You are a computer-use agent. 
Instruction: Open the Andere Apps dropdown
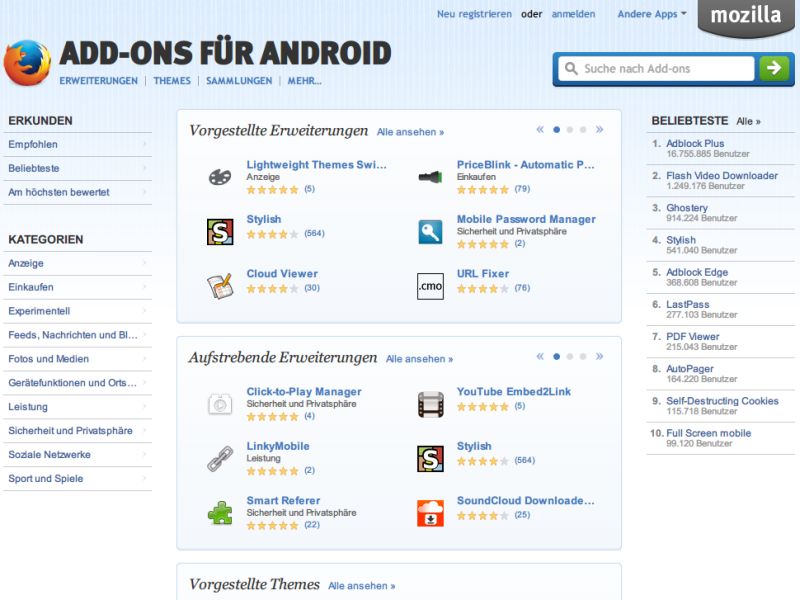click(652, 14)
